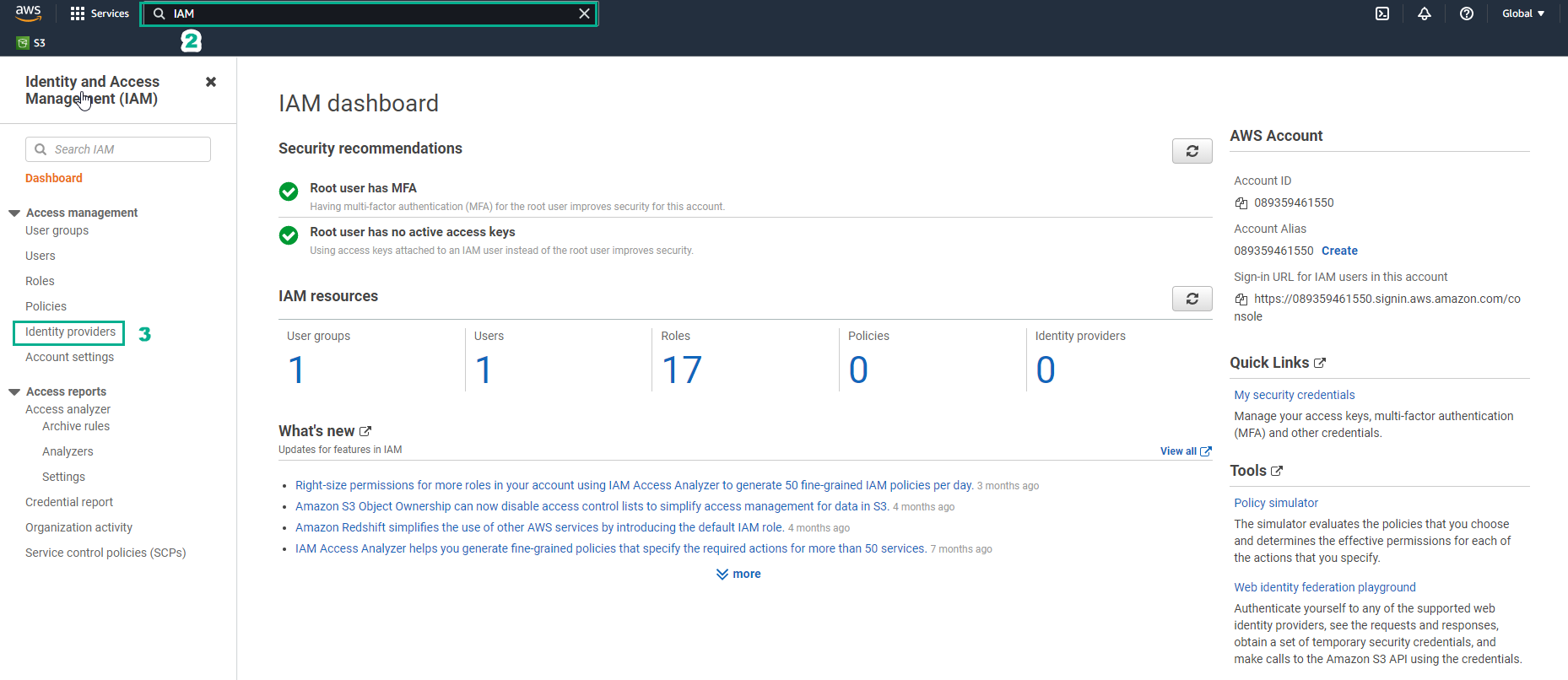Viewport: 1568px width, 680px height.
Task: Click the Roles count 17
Action: [682, 370]
